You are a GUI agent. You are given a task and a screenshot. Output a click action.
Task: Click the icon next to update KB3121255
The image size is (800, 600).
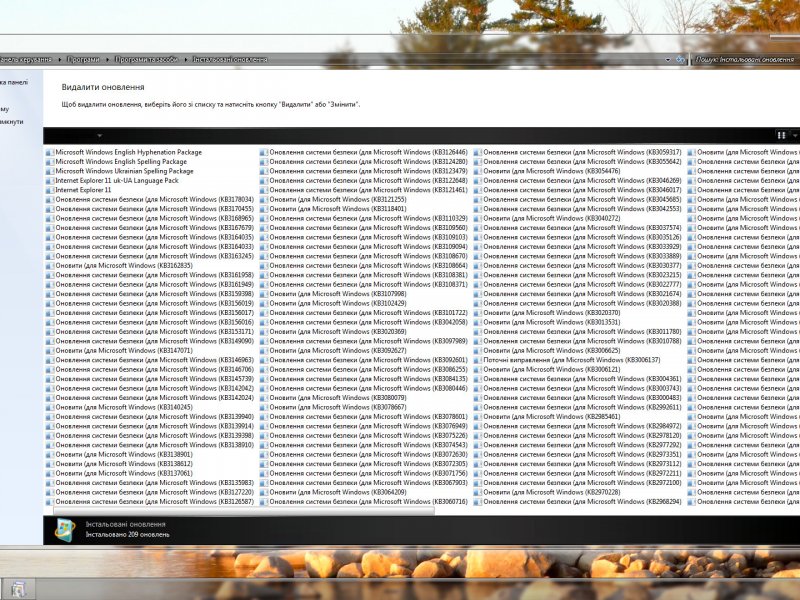(264, 199)
